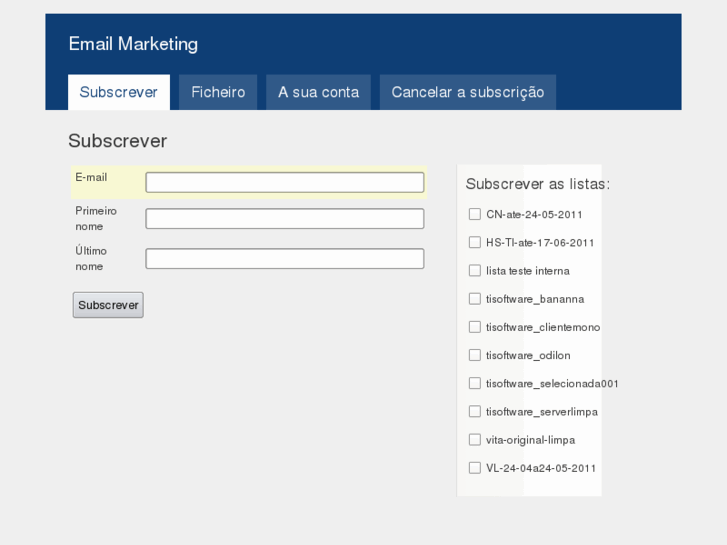Enable the tisoftware_serverlimpa checkbox
Screen dimensions: 727x545
[475, 411]
